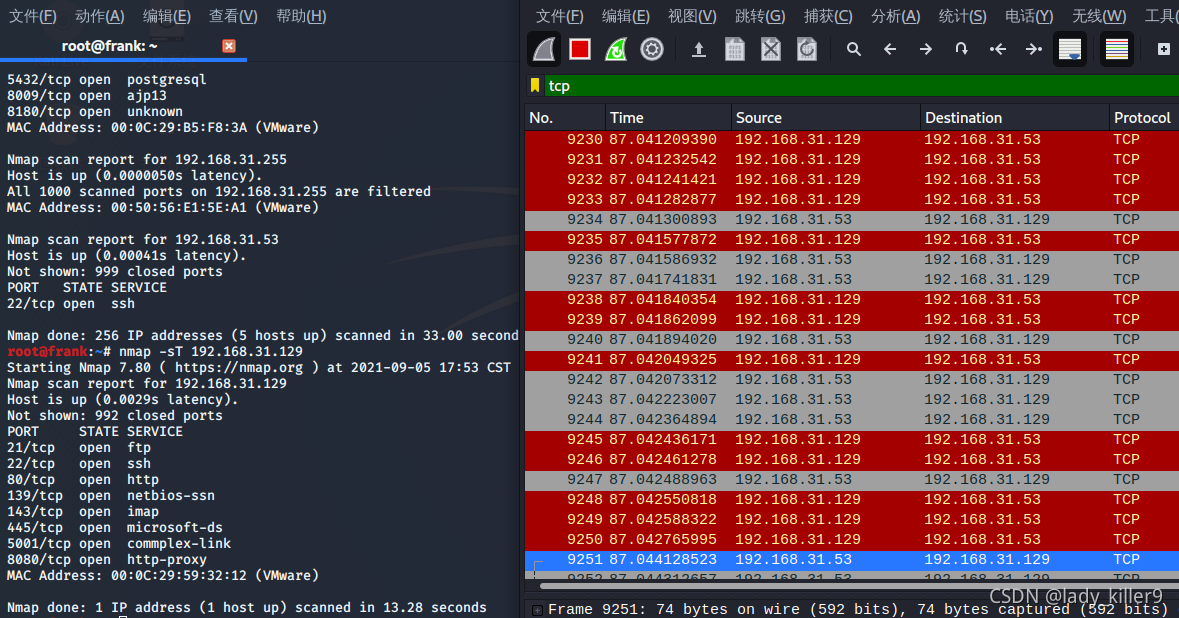Select packet number 9244 row
Viewport: 1179px width, 618px height.
pyautogui.click(x=852, y=420)
